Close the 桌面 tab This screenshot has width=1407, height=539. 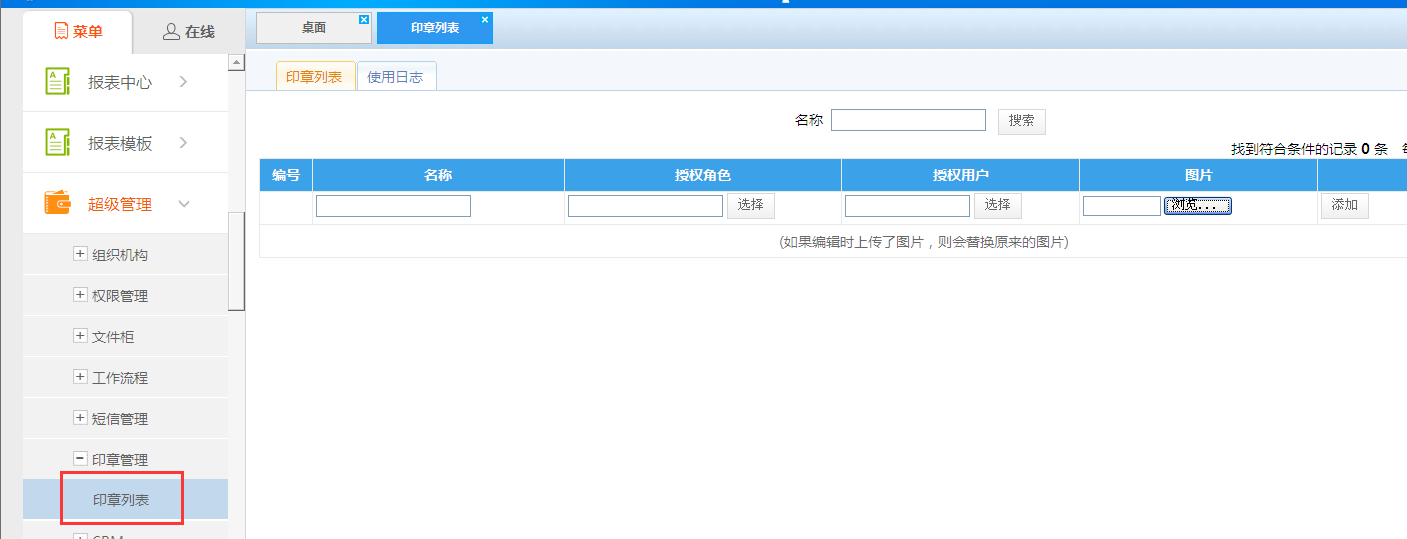click(x=363, y=19)
